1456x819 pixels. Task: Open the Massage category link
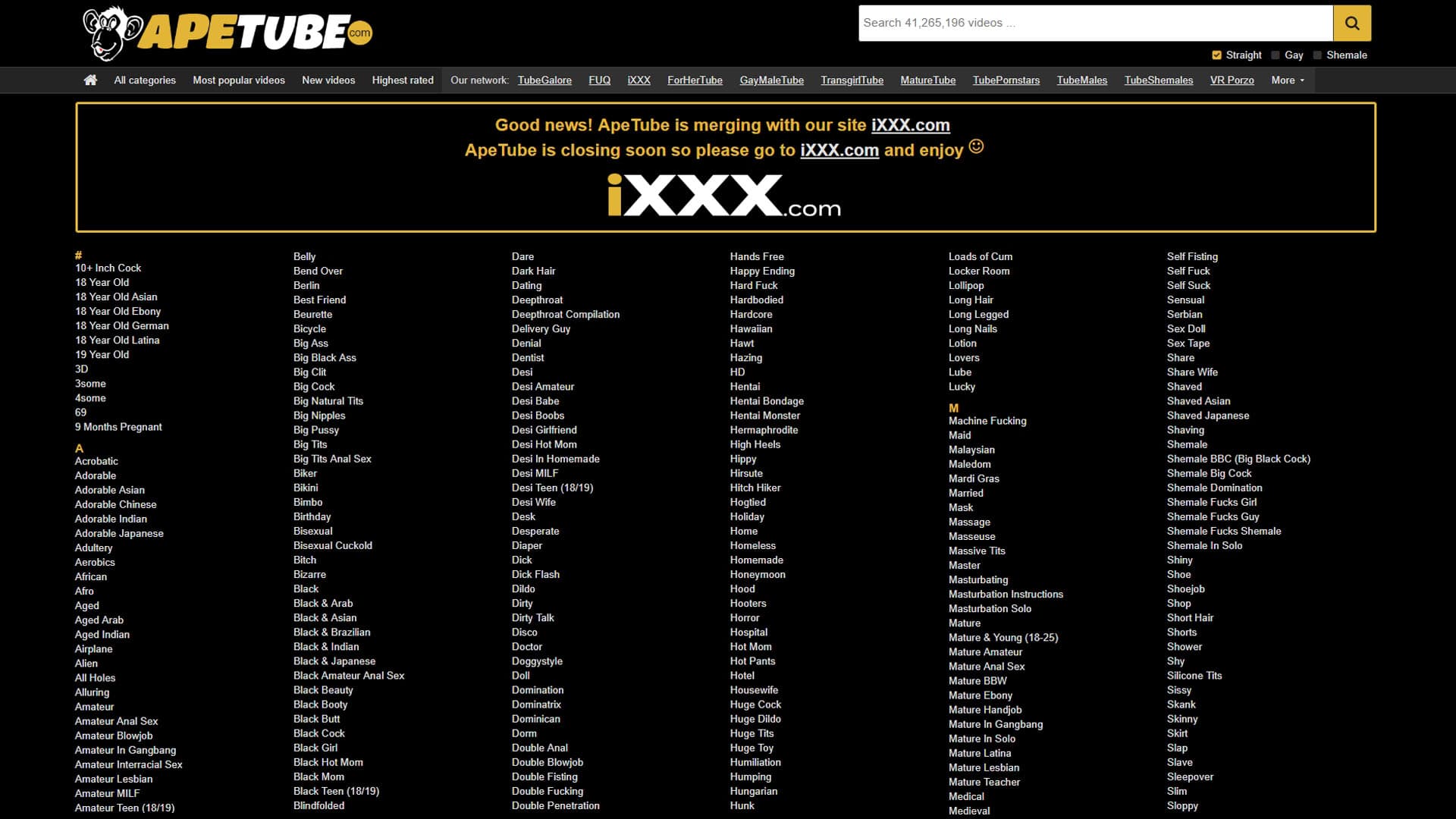[x=969, y=522]
